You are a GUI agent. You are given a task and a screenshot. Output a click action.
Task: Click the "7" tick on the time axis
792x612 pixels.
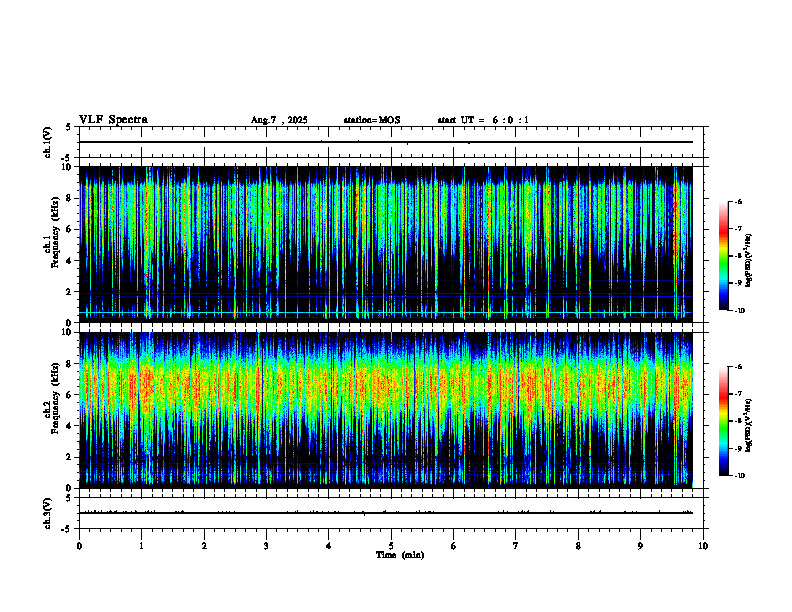tap(516, 546)
